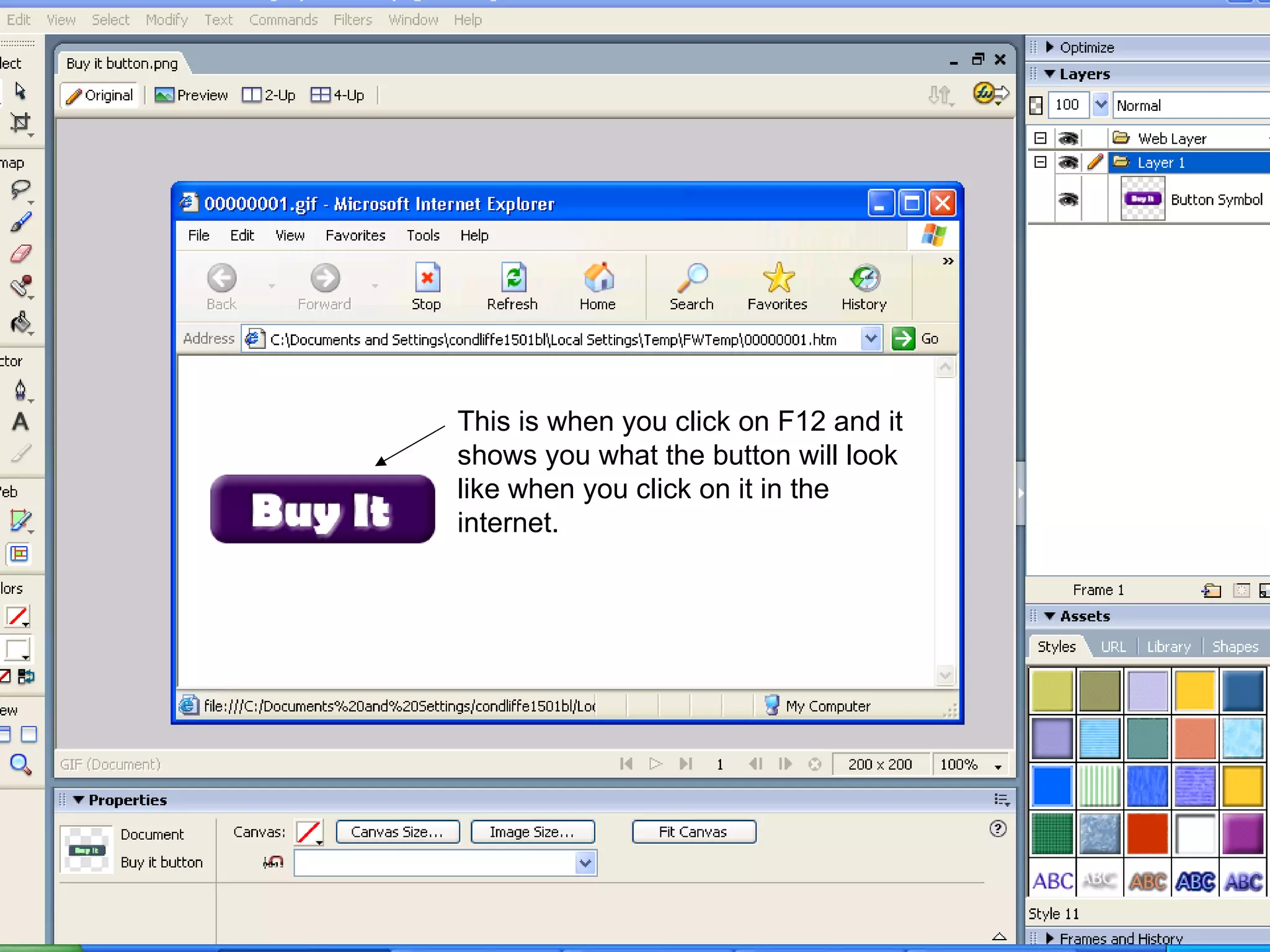Screen dimensions: 1270x952
Task: Click the Home icon in Internet Explorer
Action: coord(598,286)
